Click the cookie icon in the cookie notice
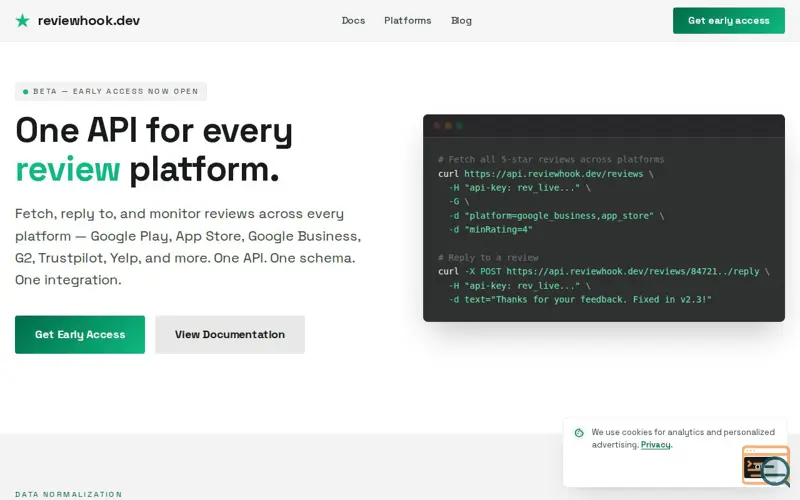The height and width of the screenshot is (500, 800). (579, 433)
